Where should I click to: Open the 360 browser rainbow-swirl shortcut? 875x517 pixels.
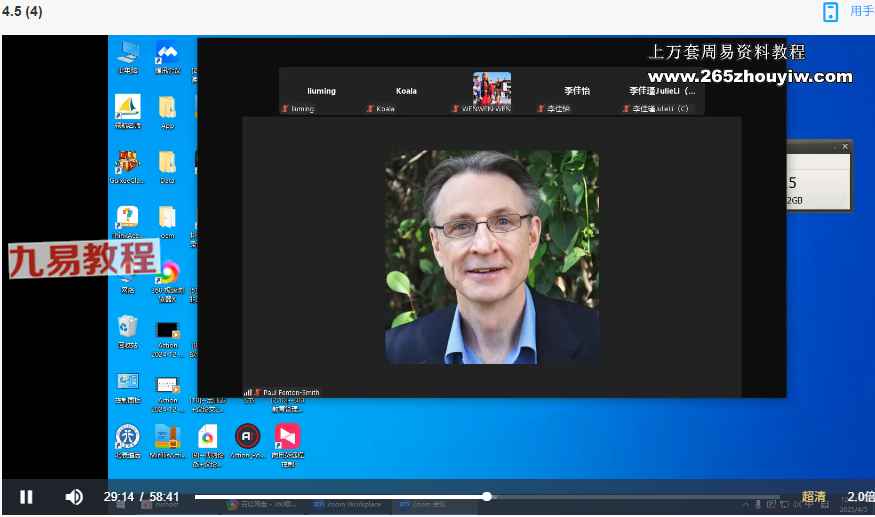pos(168,283)
